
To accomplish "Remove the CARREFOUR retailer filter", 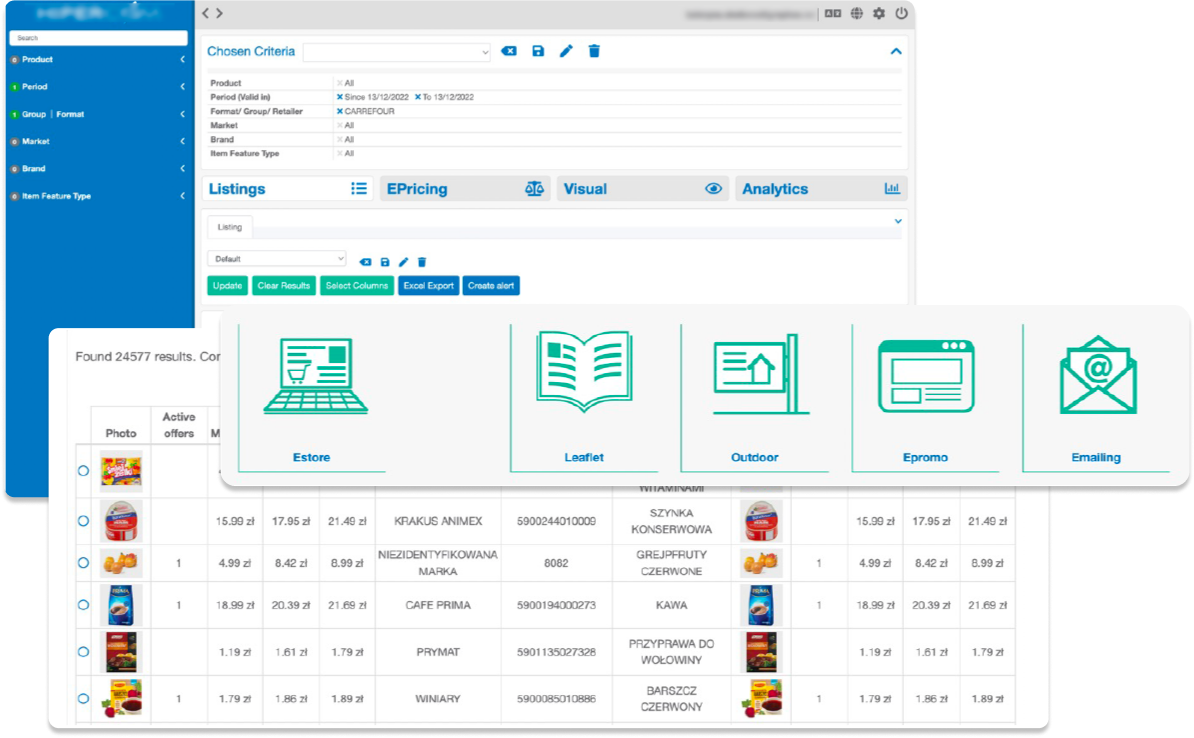I will coord(340,111).
